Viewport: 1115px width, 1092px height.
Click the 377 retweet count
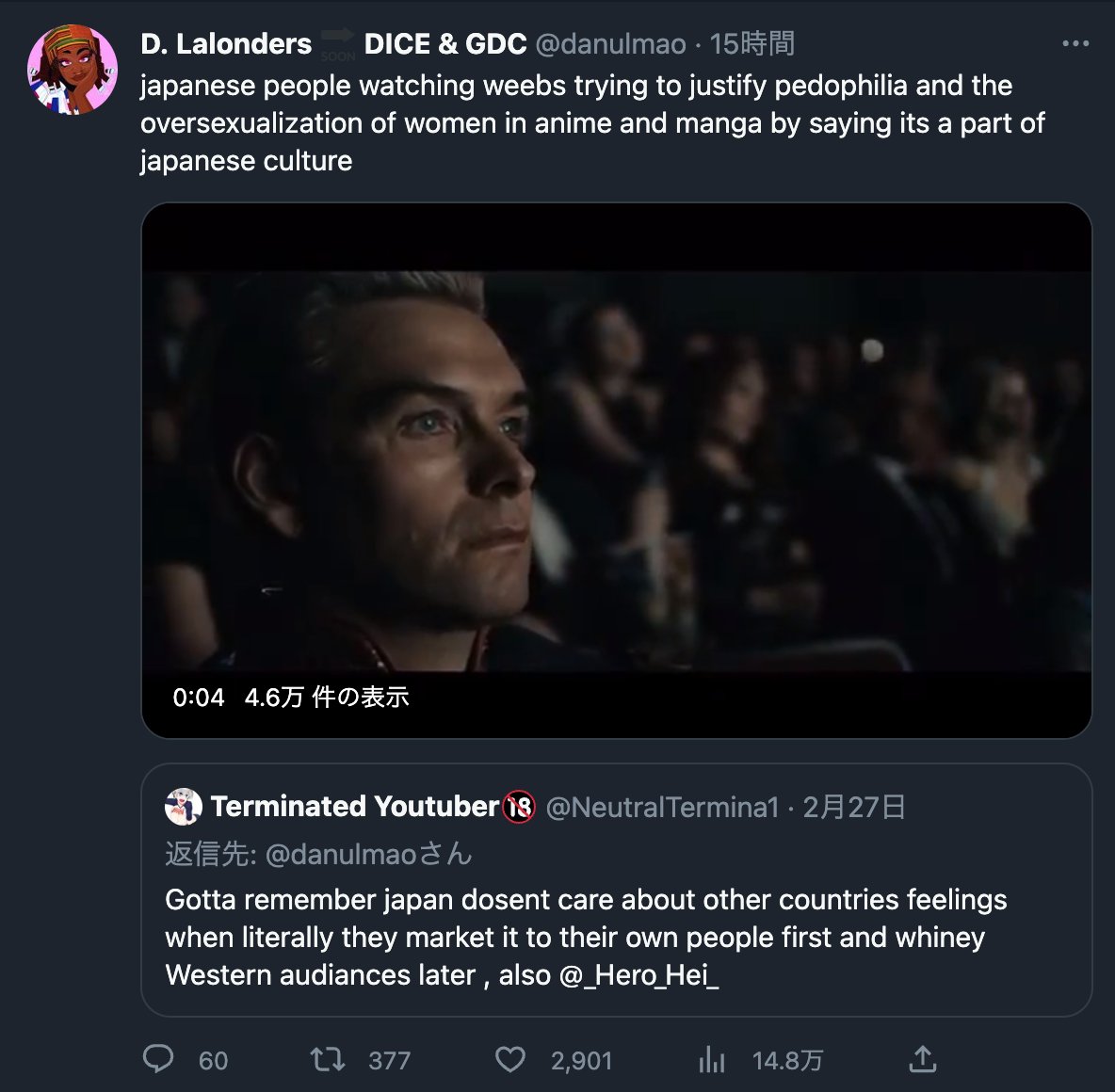point(389,1061)
